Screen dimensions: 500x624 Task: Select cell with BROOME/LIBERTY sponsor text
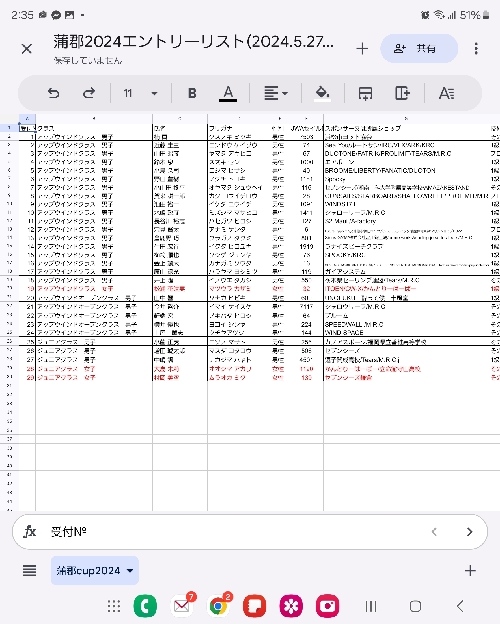click(407, 170)
